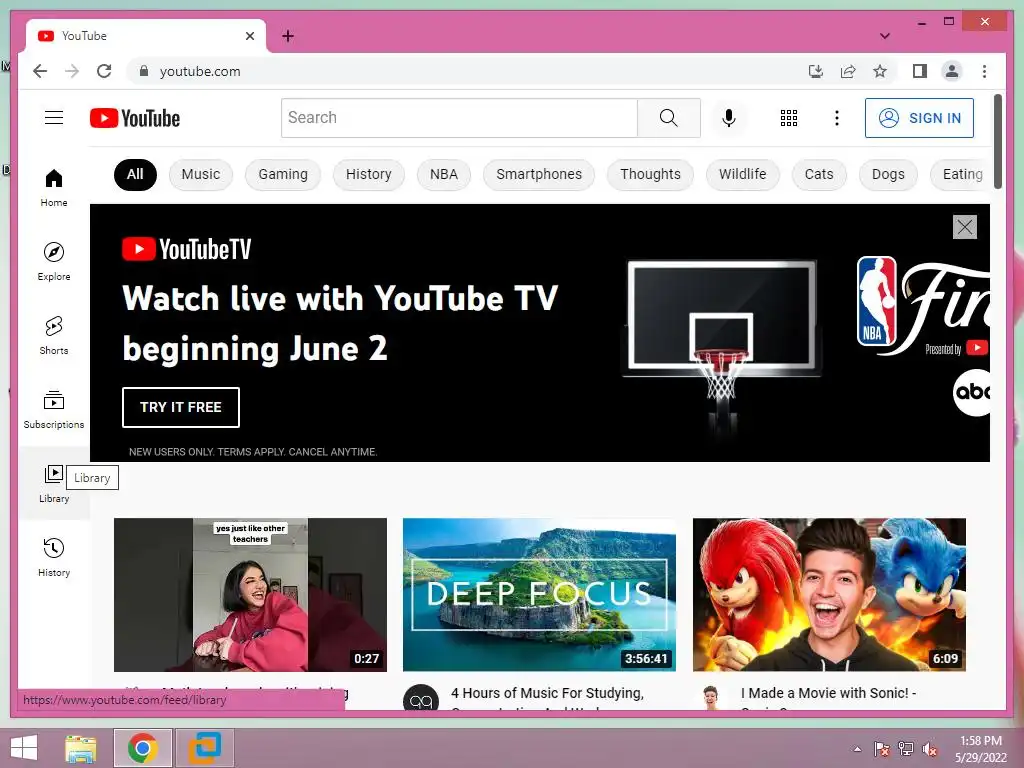1024x768 pixels.
Task: Open the Chrome profile avatar
Action: 952,71
